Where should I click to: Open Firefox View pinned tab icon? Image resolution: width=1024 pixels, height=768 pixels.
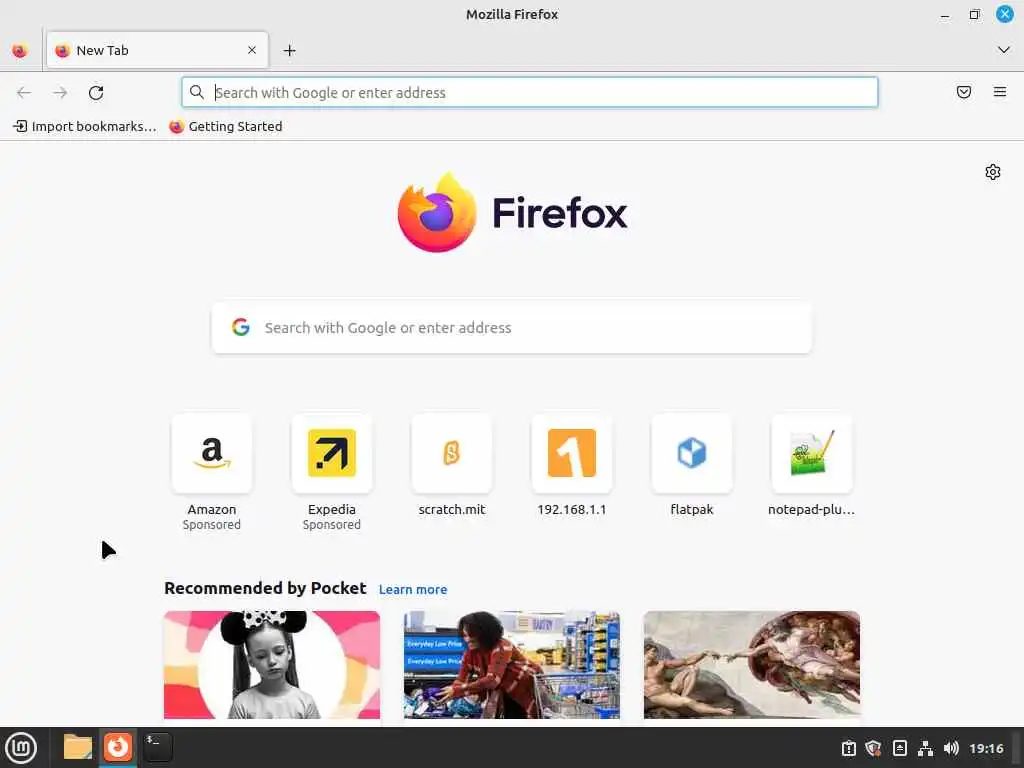20,50
